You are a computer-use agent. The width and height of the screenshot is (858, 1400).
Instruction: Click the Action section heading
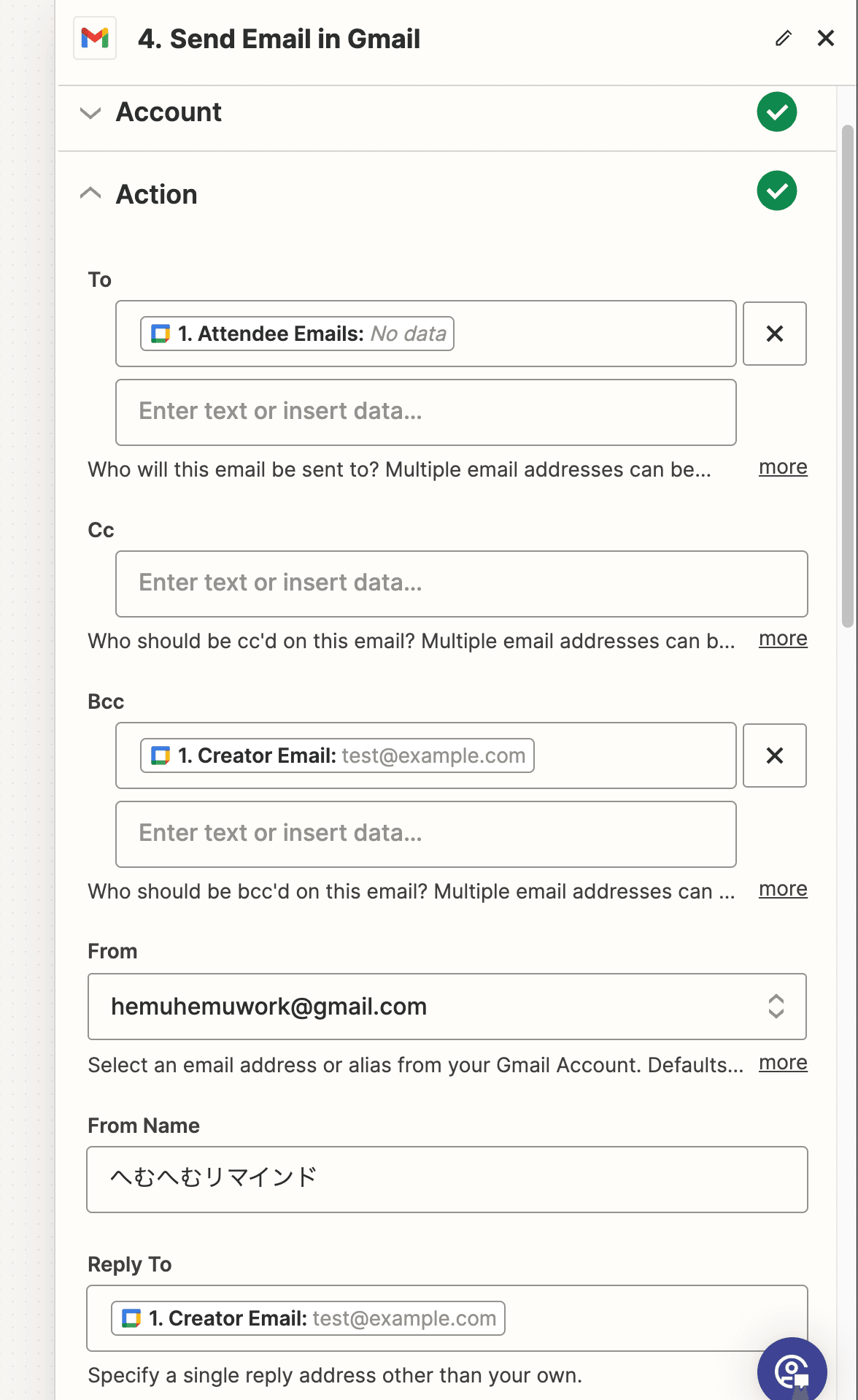click(157, 194)
